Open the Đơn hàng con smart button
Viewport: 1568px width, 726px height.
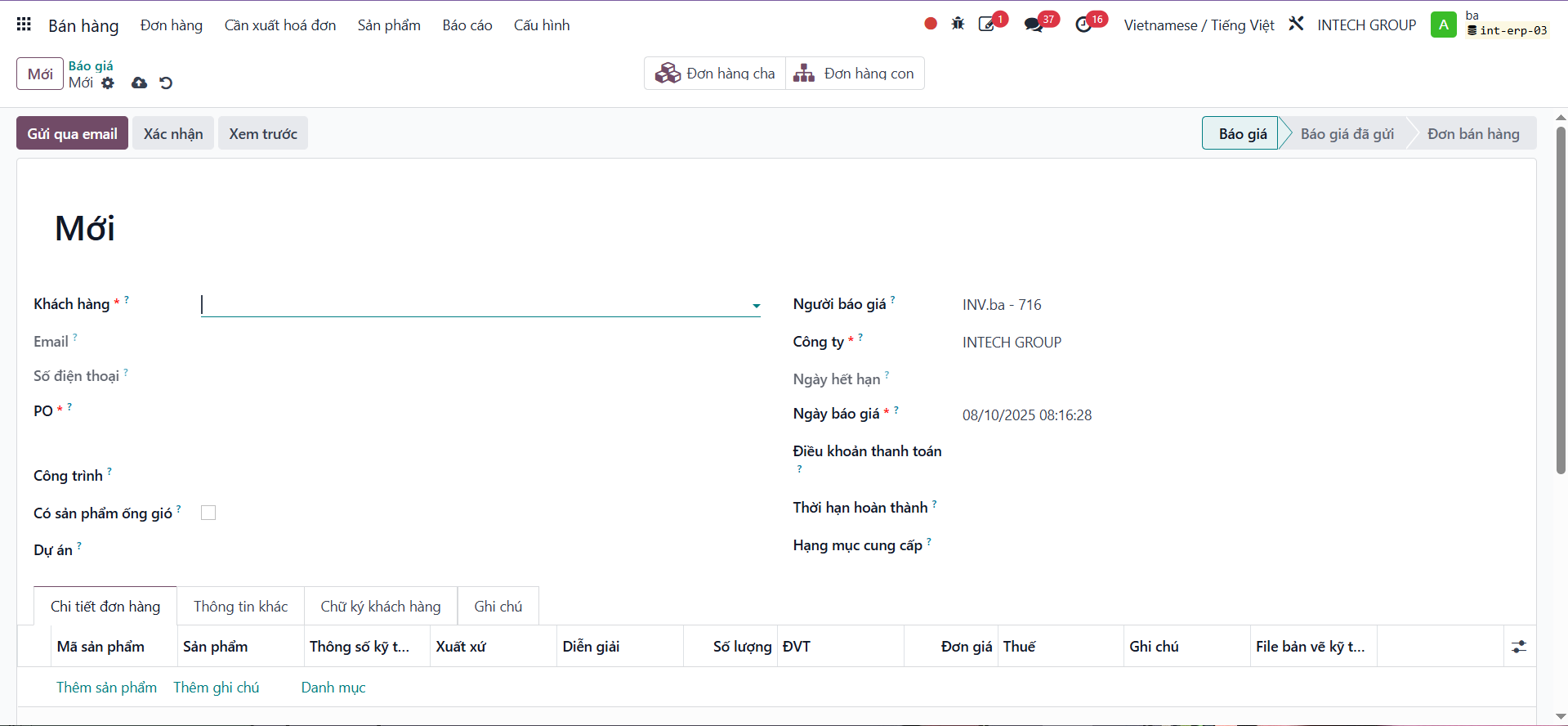pyautogui.click(x=855, y=73)
